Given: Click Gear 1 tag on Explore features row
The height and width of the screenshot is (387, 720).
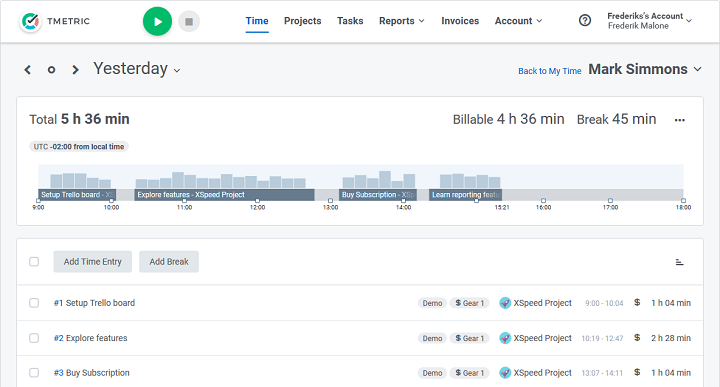Looking at the screenshot, I should [x=469, y=338].
